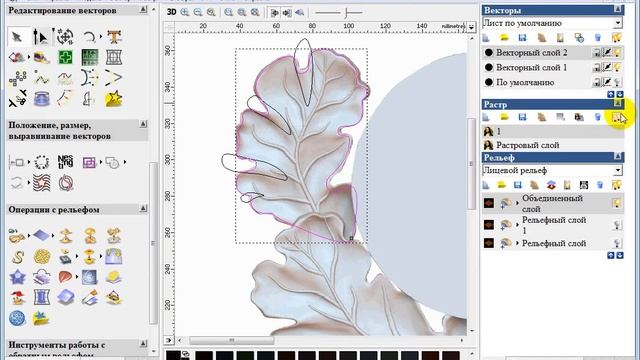Click the canvas horizontal scrollbar thumb
The height and width of the screenshot is (360, 640).
tap(231, 340)
